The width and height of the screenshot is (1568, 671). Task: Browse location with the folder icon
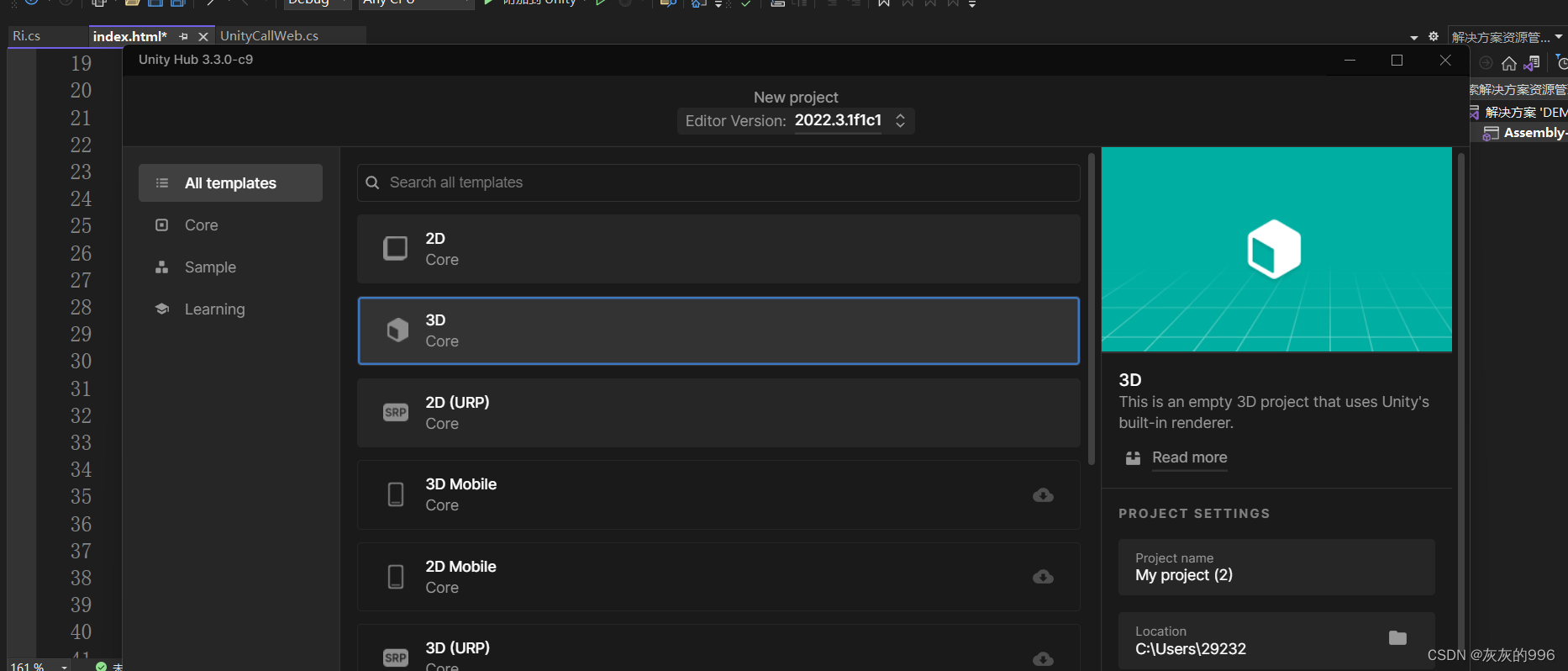[x=1397, y=638]
